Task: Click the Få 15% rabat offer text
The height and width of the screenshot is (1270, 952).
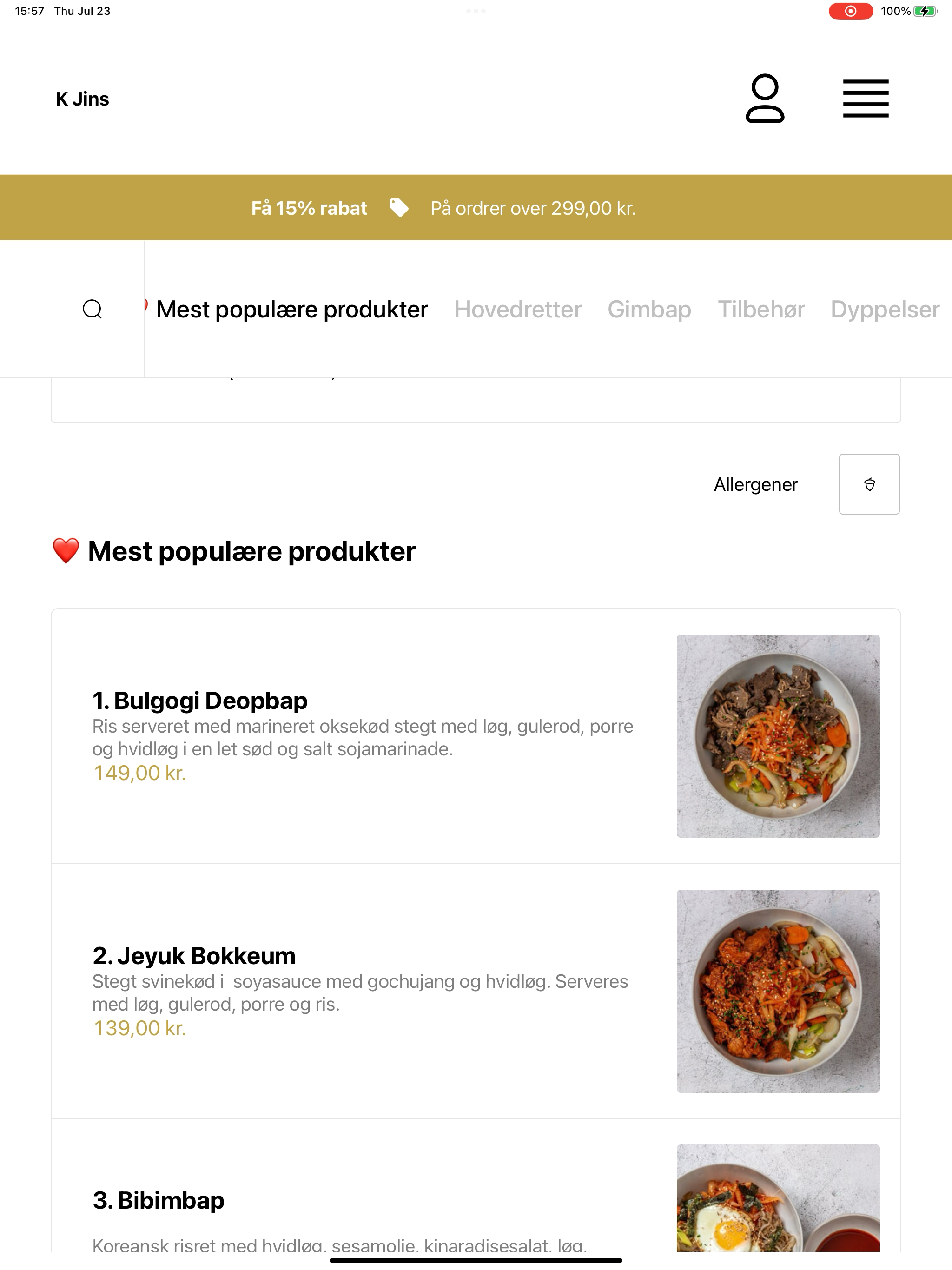Action: pyautogui.click(x=309, y=208)
